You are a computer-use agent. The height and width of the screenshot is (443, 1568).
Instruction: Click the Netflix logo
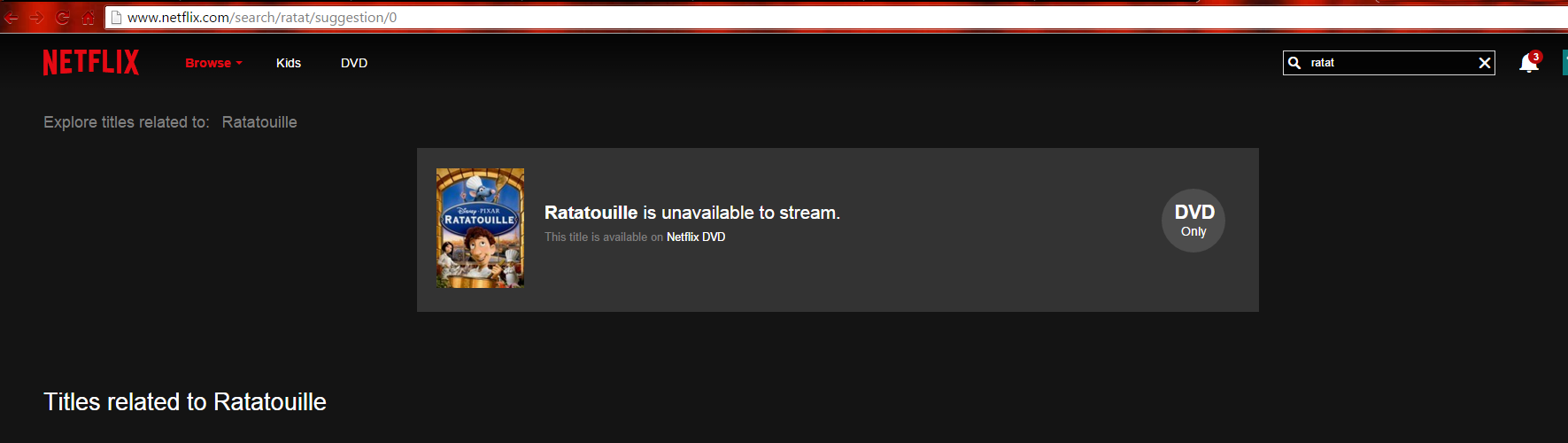tap(91, 62)
